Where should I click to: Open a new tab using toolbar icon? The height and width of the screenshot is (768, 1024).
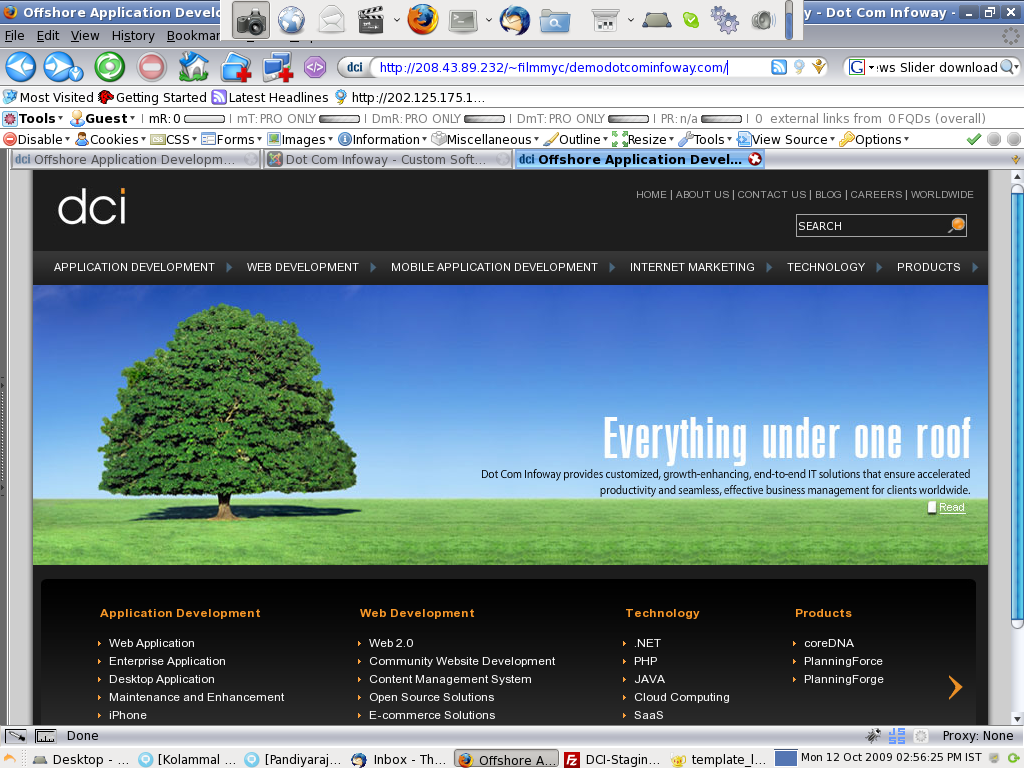[236, 67]
